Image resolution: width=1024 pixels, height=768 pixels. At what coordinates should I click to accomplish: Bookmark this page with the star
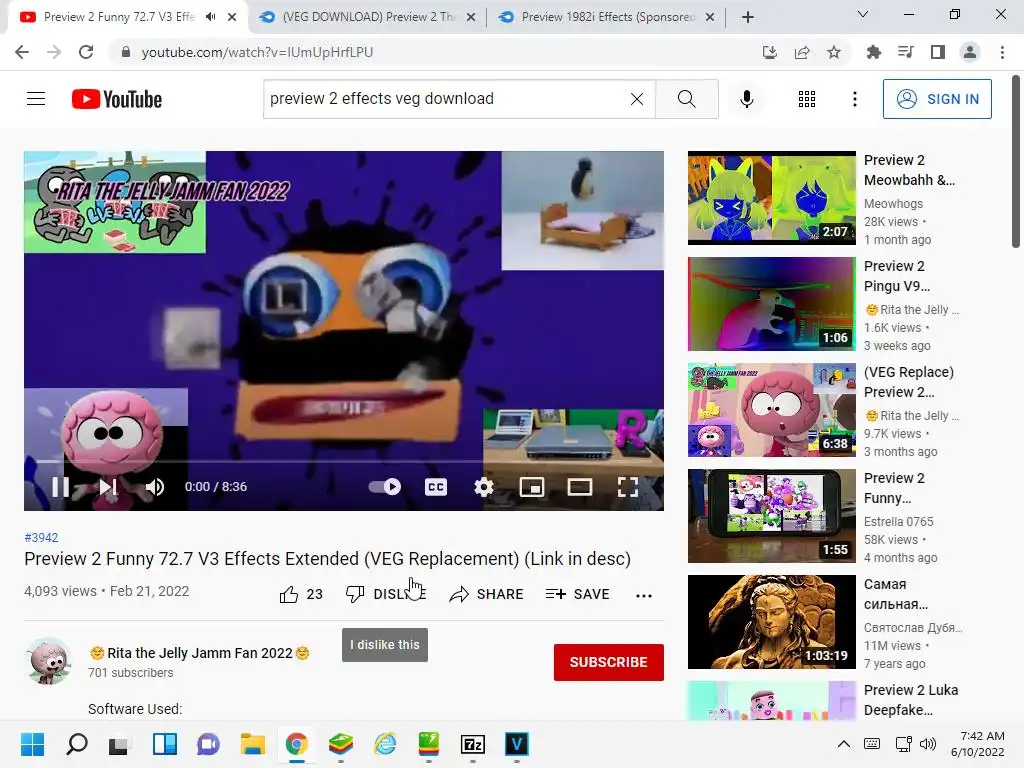tap(834, 52)
